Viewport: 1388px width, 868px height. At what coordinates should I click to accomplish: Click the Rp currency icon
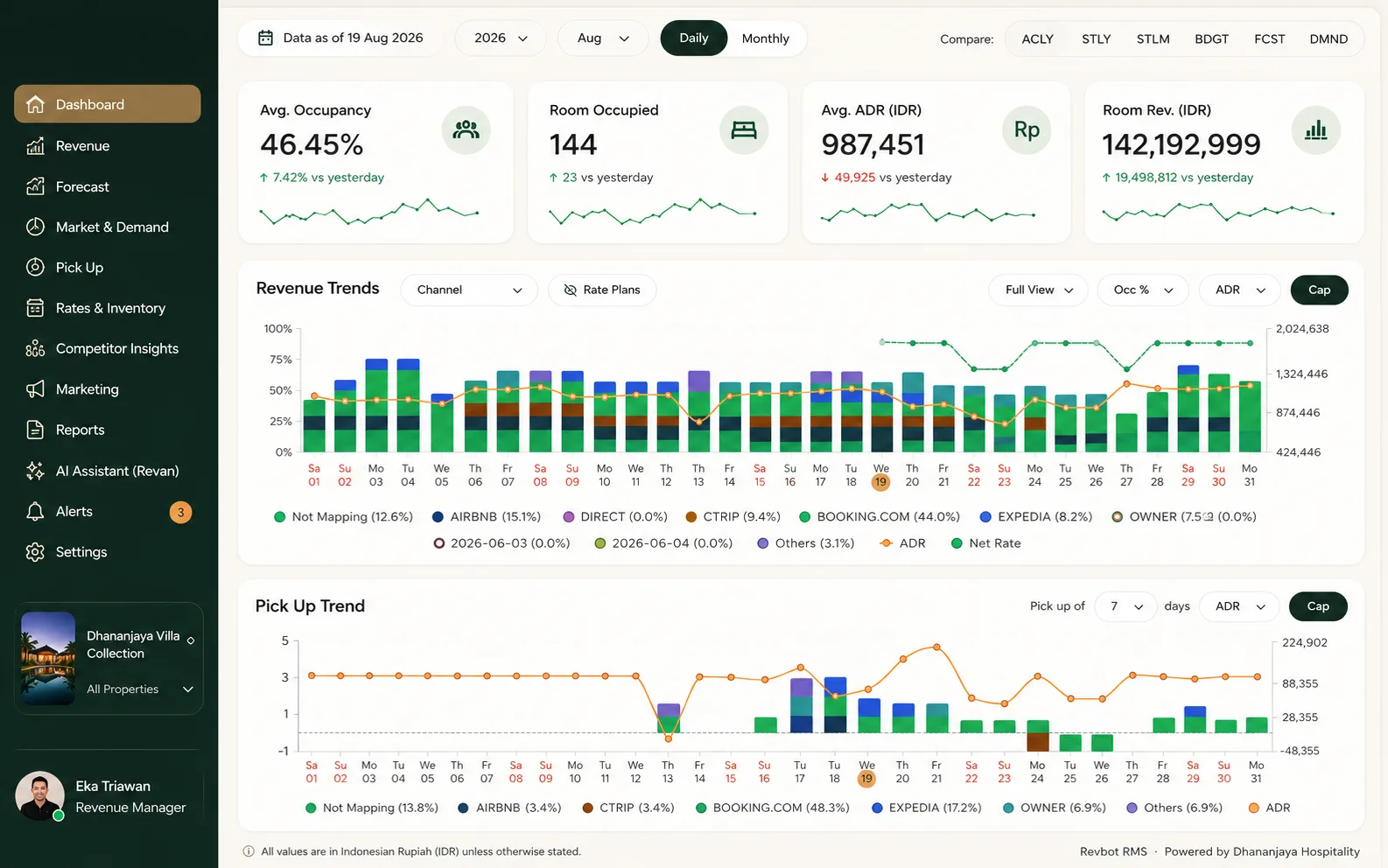tap(1027, 130)
